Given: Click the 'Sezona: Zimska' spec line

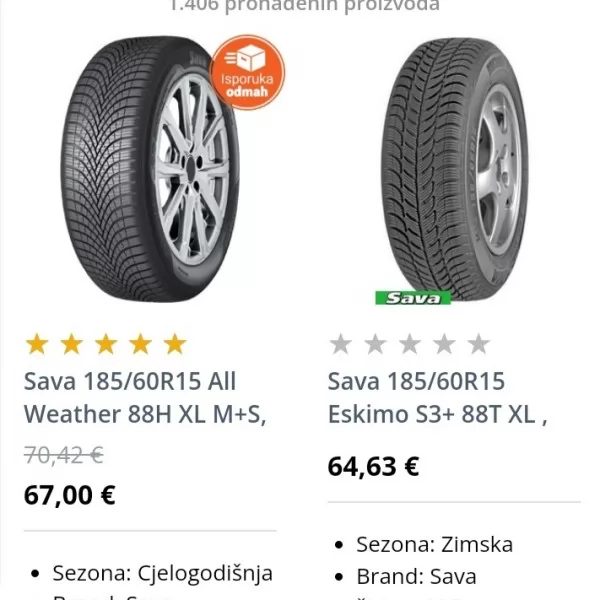Looking at the screenshot, I should 434,544.
